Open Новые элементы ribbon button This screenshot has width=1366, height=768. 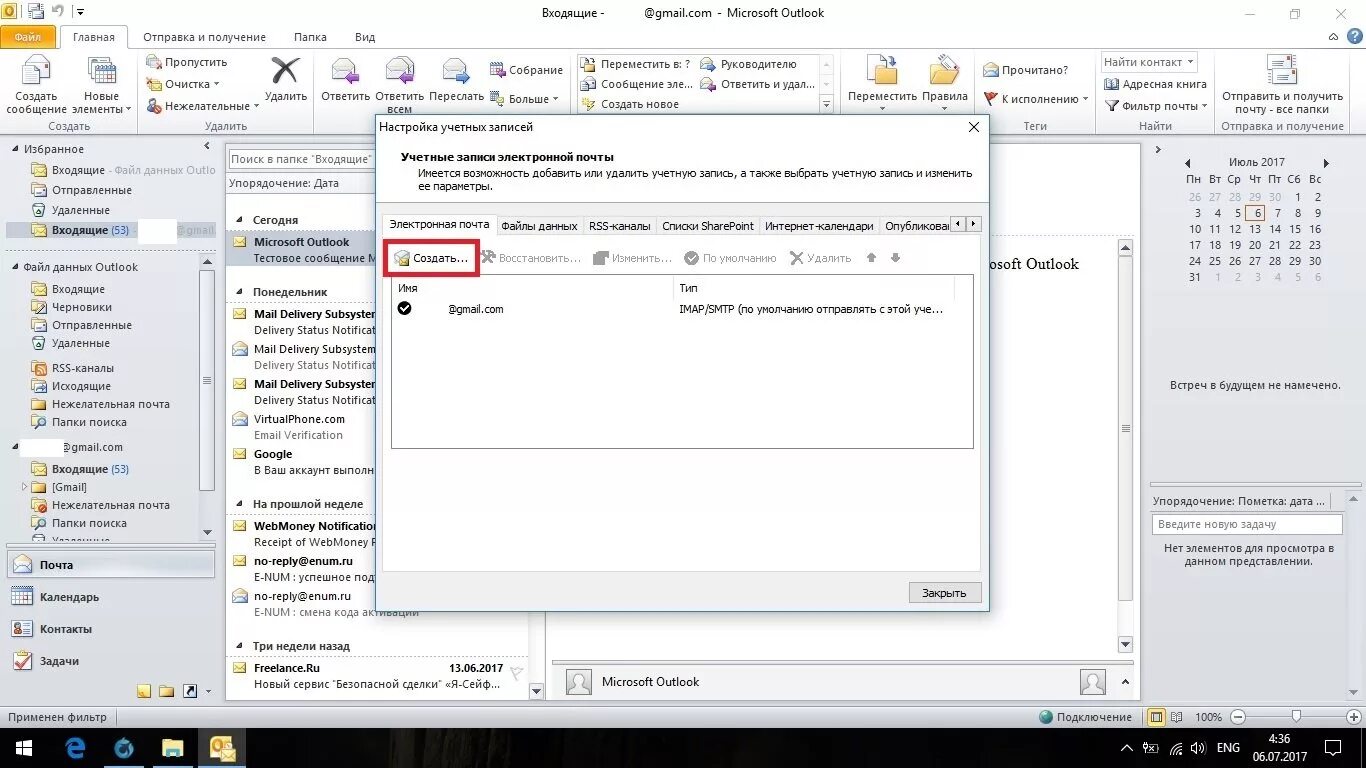[x=102, y=84]
